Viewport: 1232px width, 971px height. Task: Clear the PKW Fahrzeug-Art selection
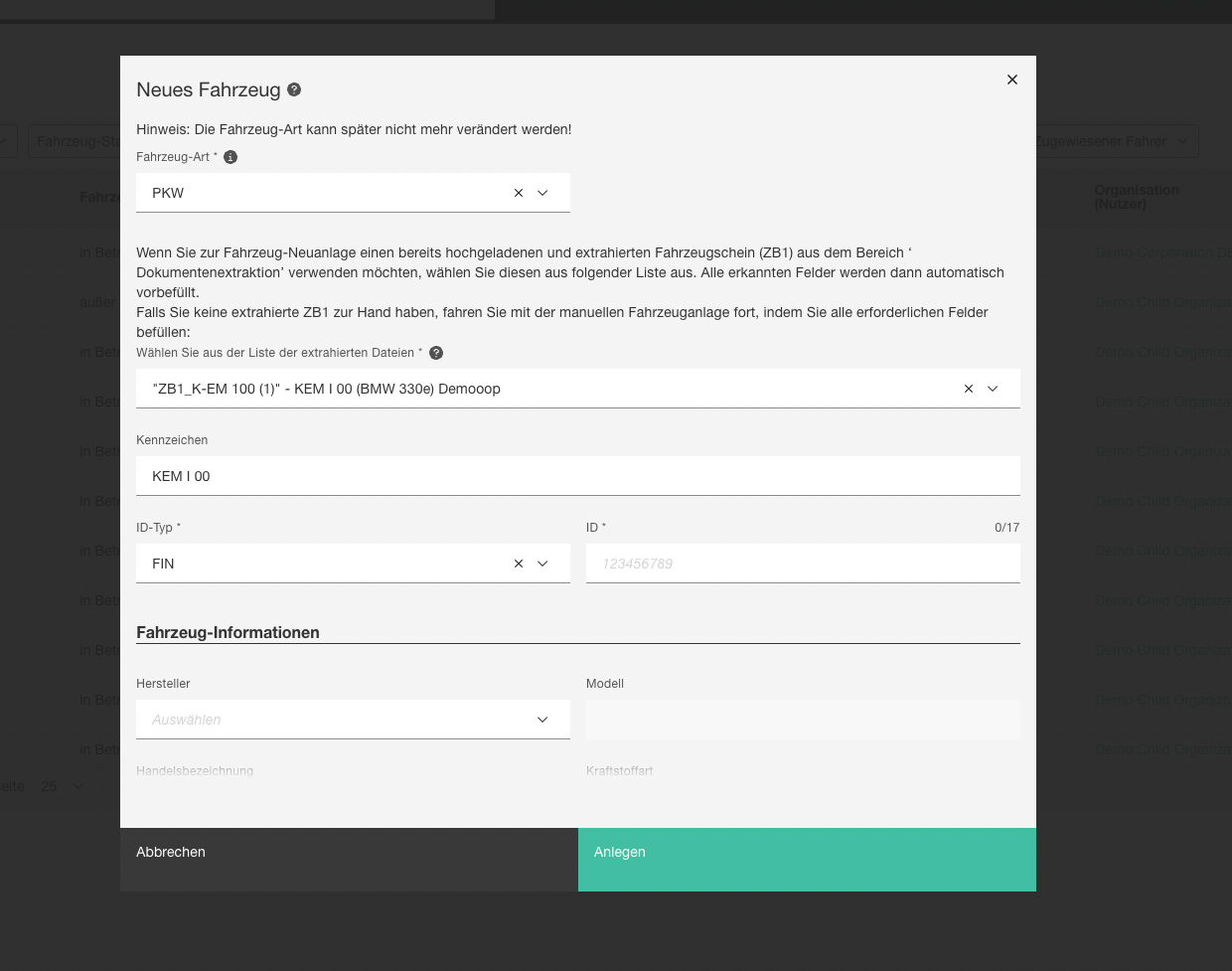[x=519, y=193]
